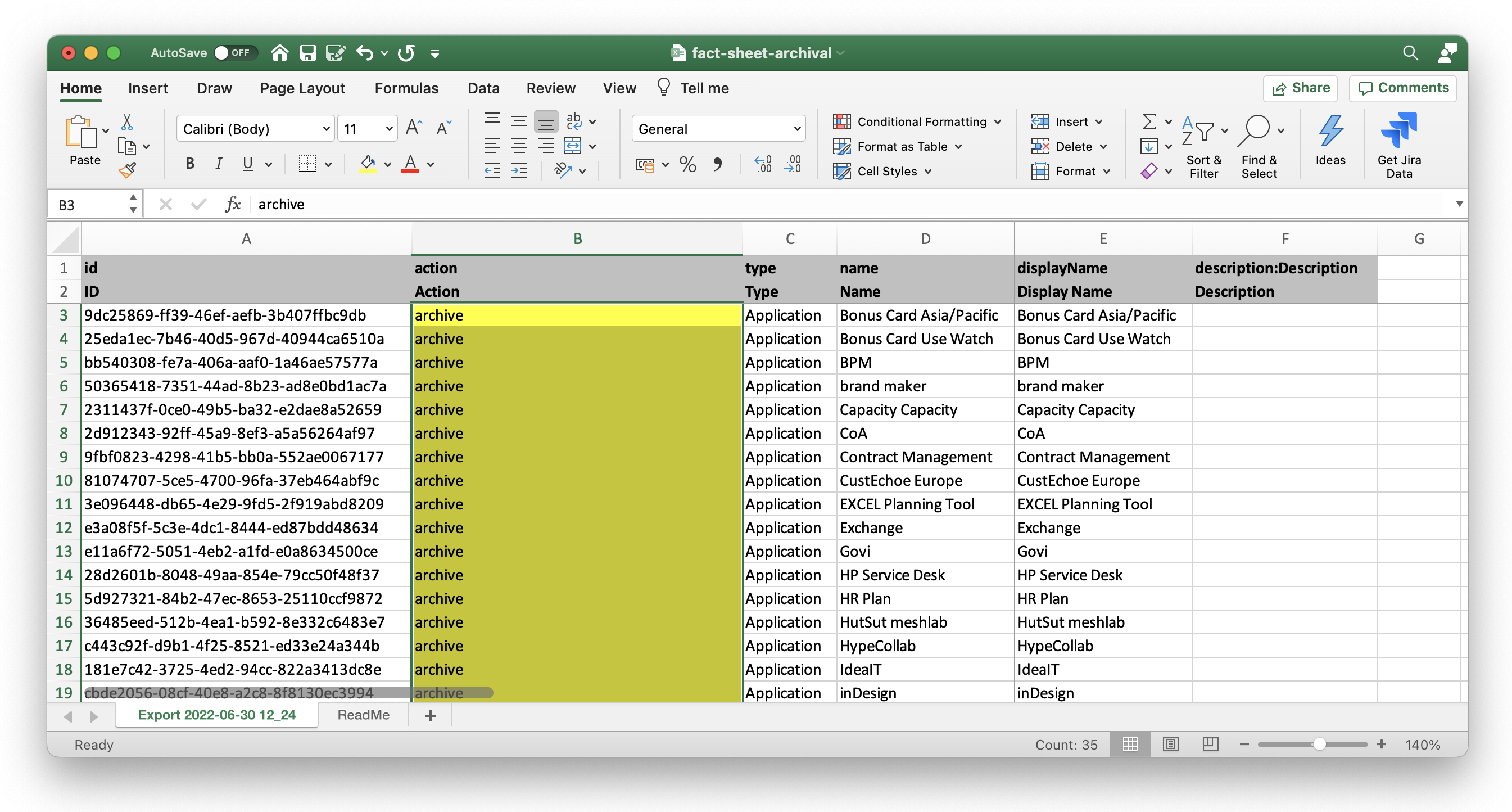Click the zoom slider handle
The image size is (1512, 812).
coord(1319,744)
